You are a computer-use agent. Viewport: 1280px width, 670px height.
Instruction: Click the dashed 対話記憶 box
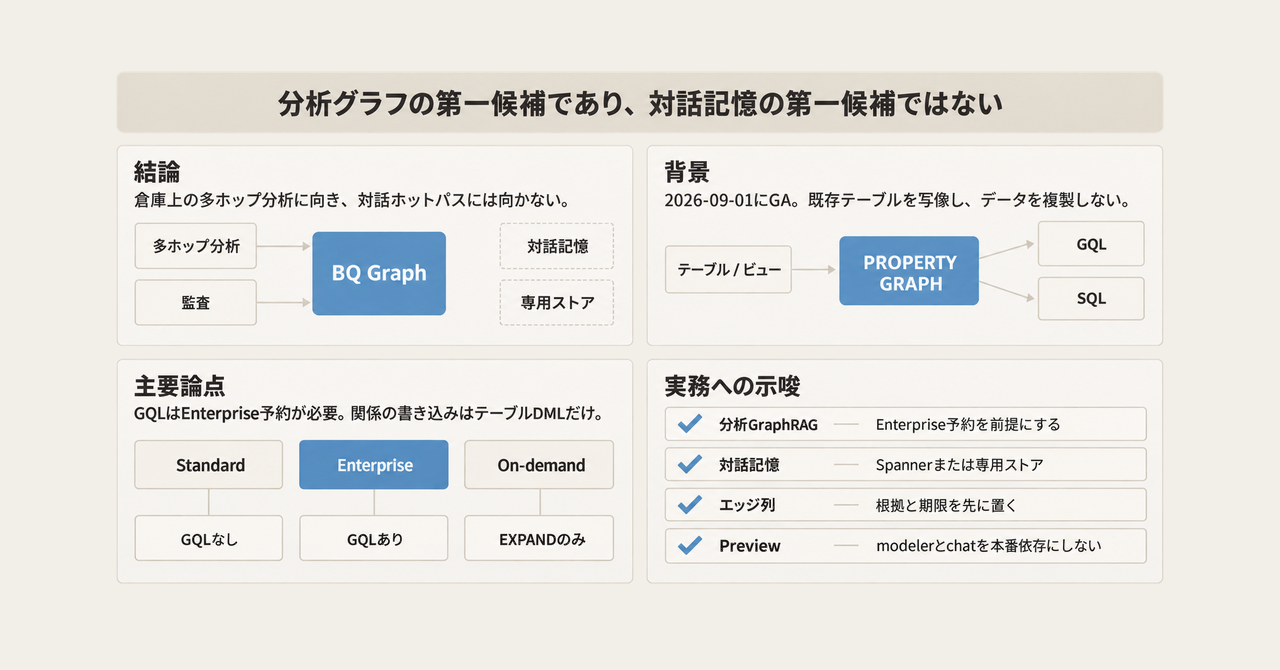[557, 246]
